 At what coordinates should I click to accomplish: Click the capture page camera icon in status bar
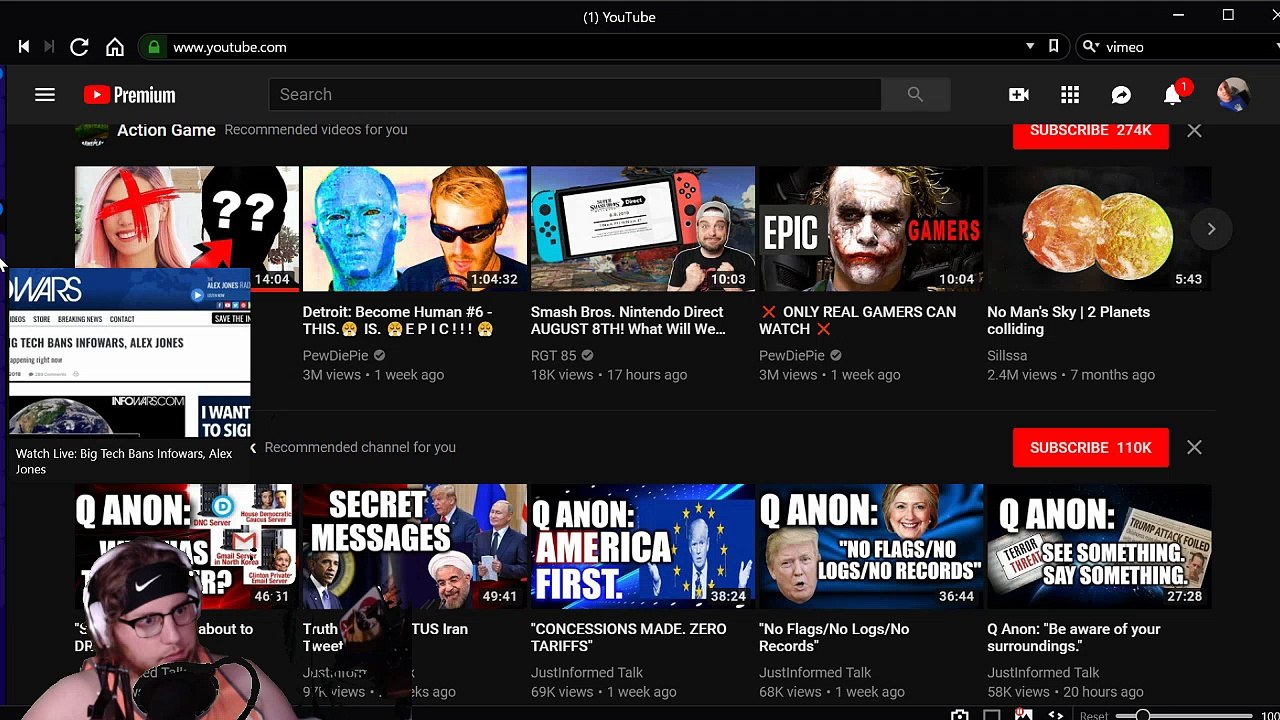[x=960, y=714]
